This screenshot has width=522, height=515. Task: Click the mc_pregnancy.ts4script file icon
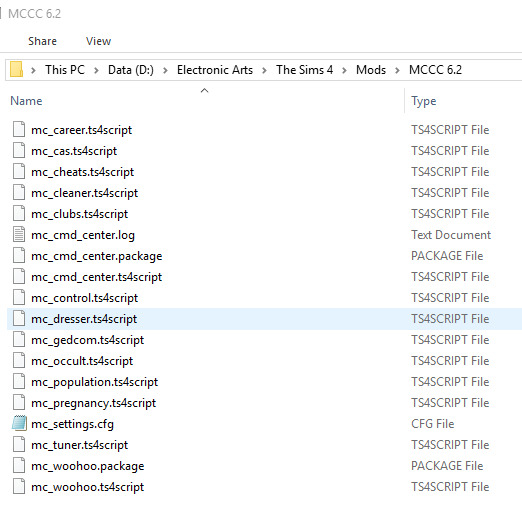19,402
